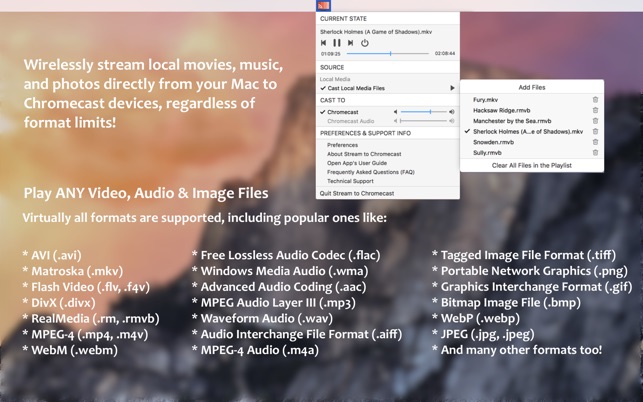Clear All Files in the Playlist
Image resolution: width=643 pixels, height=402 pixels.
pos(532,165)
